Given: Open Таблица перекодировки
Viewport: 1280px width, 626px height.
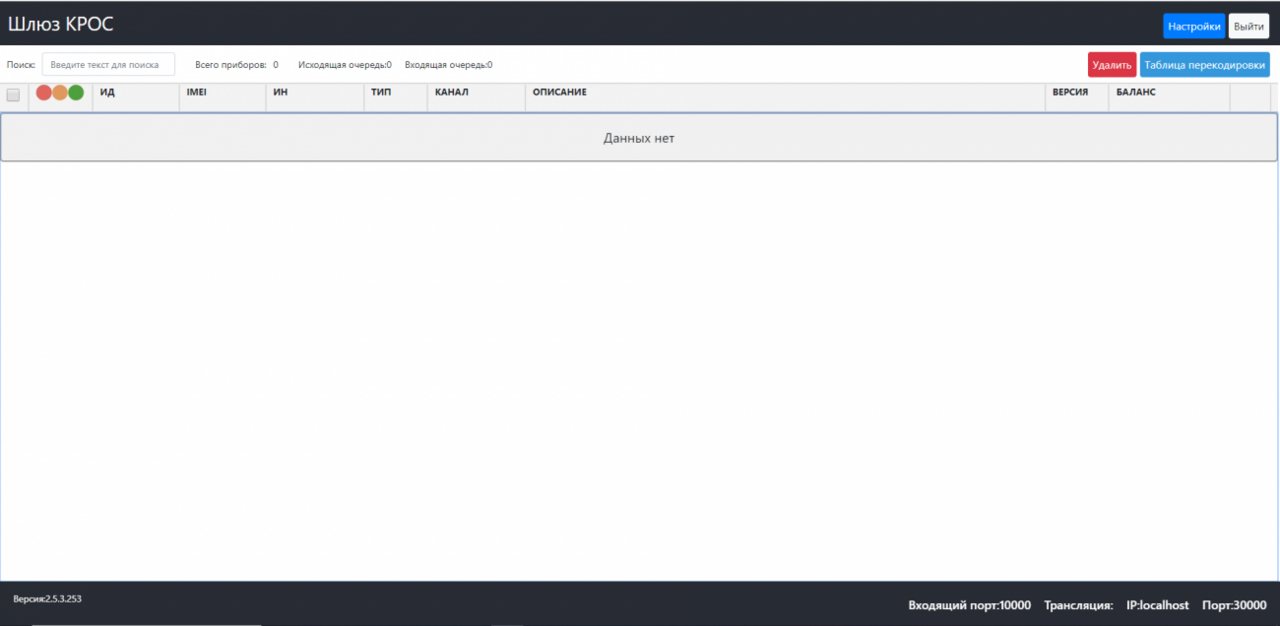Looking at the screenshot, I should coord(1204,65).
